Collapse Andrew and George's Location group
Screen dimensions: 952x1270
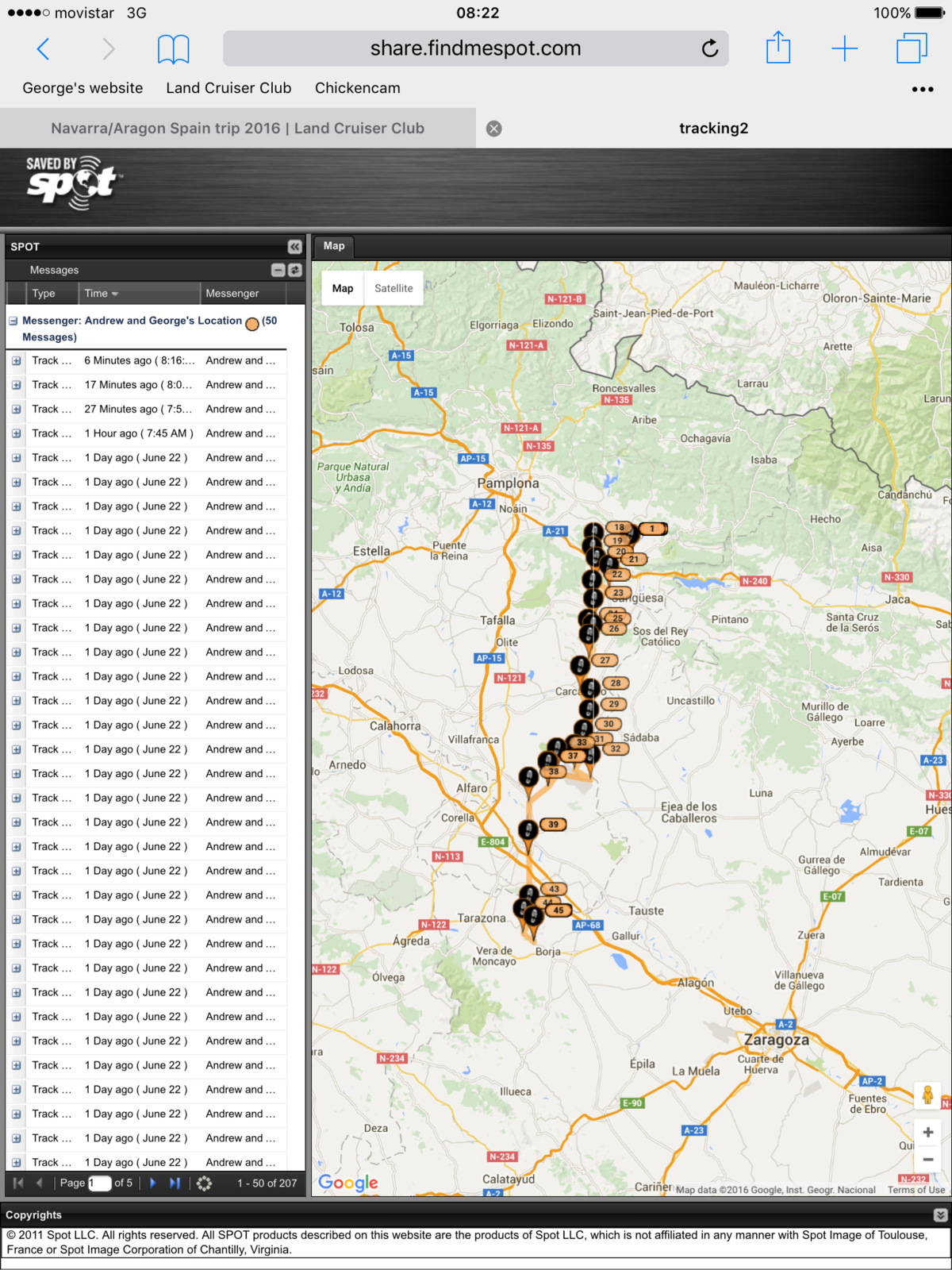[x=13, y=321]
